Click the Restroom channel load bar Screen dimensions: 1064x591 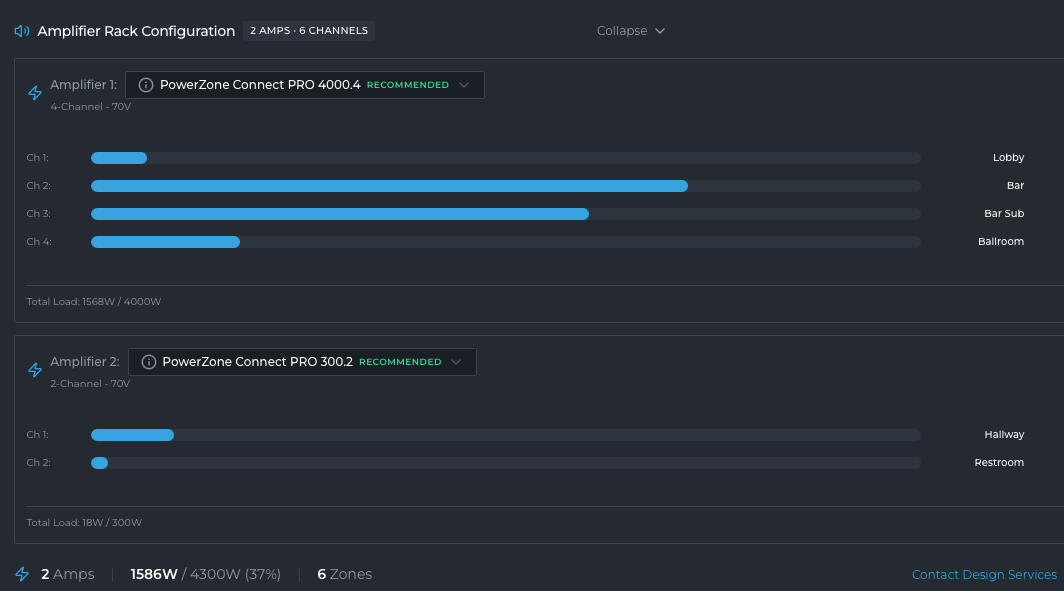pyautogui.click(x=506, y=463)
